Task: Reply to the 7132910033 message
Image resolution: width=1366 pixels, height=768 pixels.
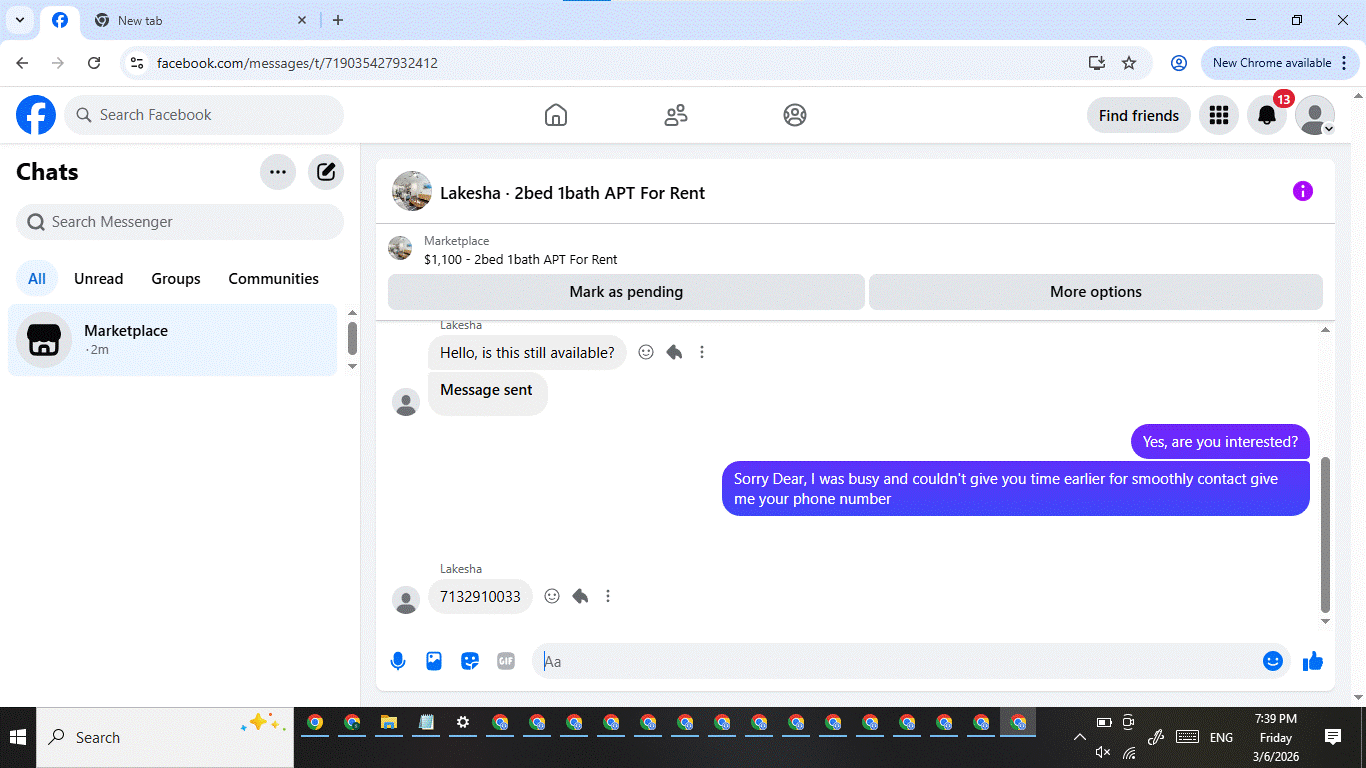Action: [x=580, y=596]
